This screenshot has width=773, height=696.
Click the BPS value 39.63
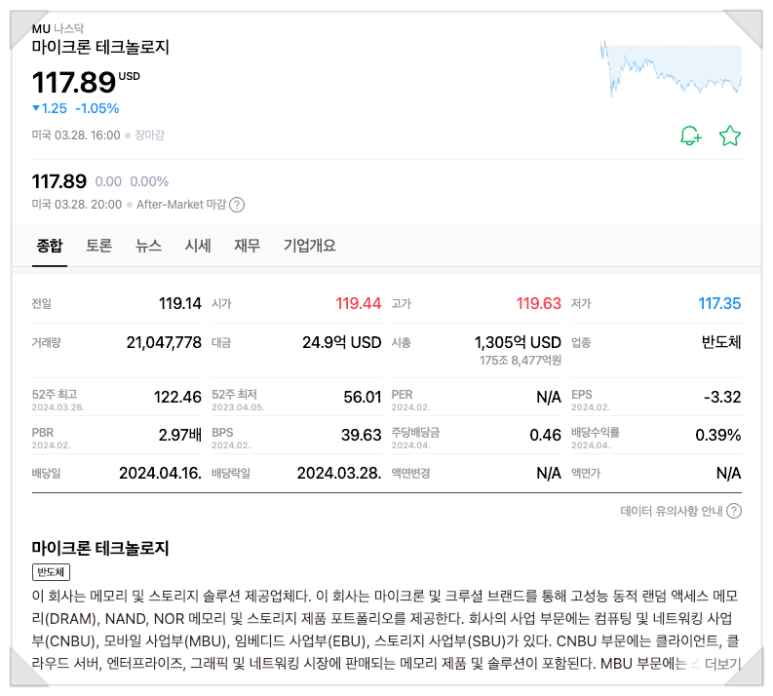[x=361, y=435]
